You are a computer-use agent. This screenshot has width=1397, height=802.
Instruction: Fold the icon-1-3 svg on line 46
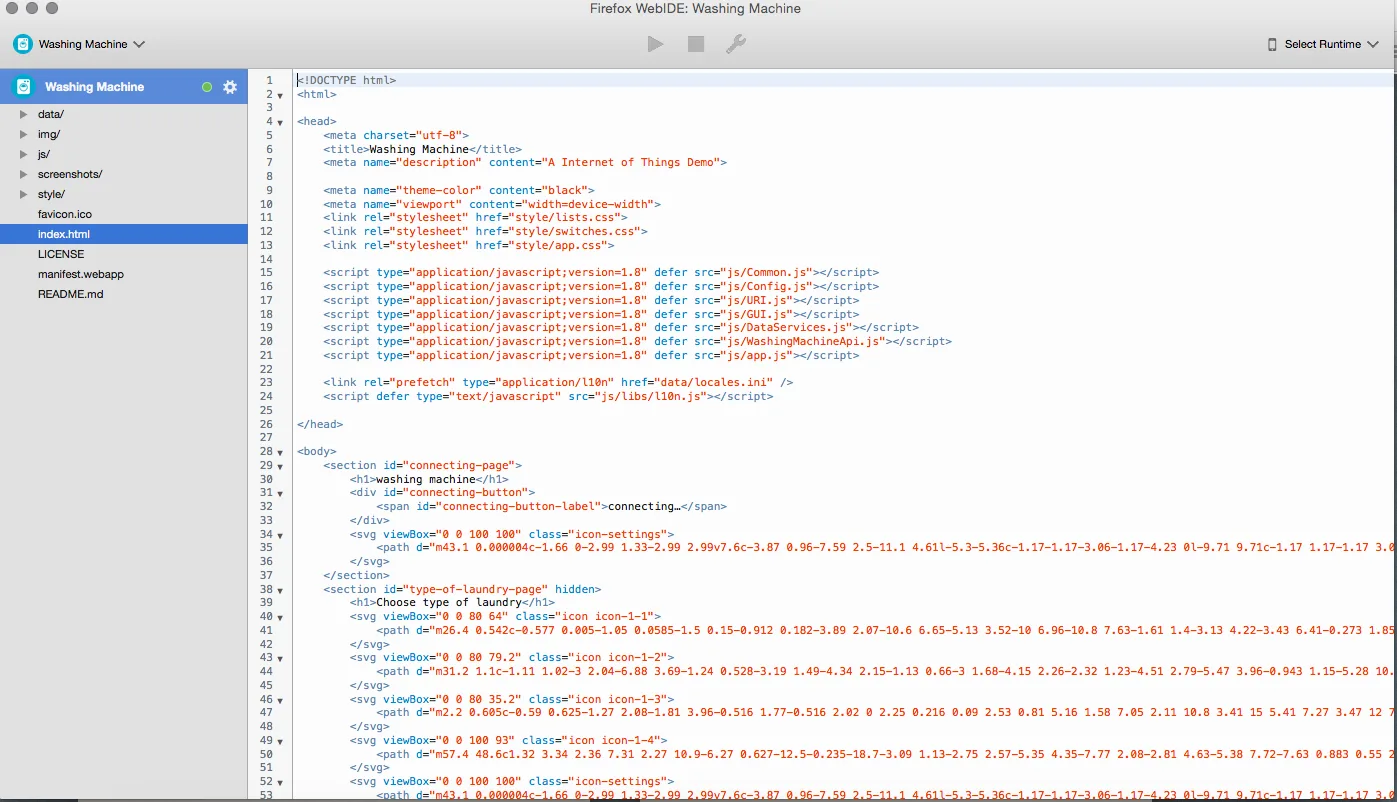[x=280, y=700]
